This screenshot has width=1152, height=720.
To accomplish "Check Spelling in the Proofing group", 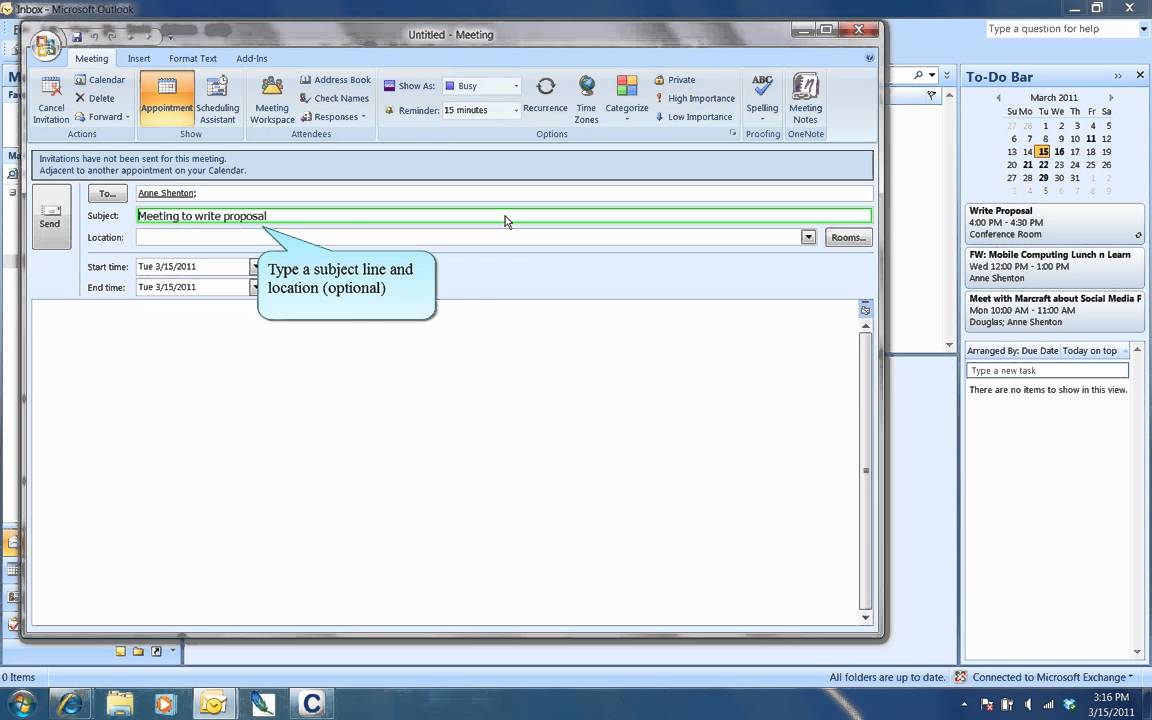I will click(x=763, y=97).
